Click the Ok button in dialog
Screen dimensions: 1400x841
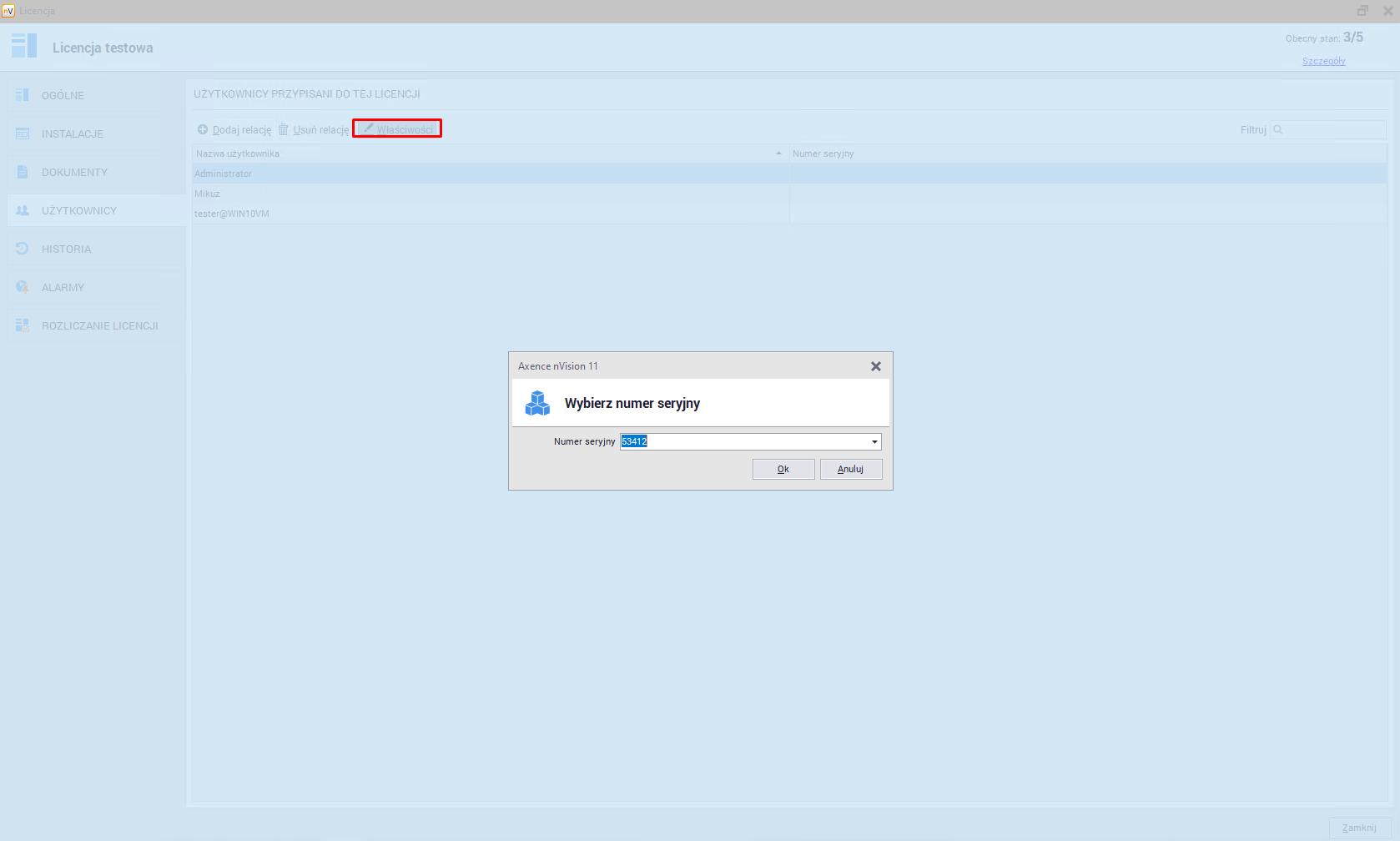(783, 469)
